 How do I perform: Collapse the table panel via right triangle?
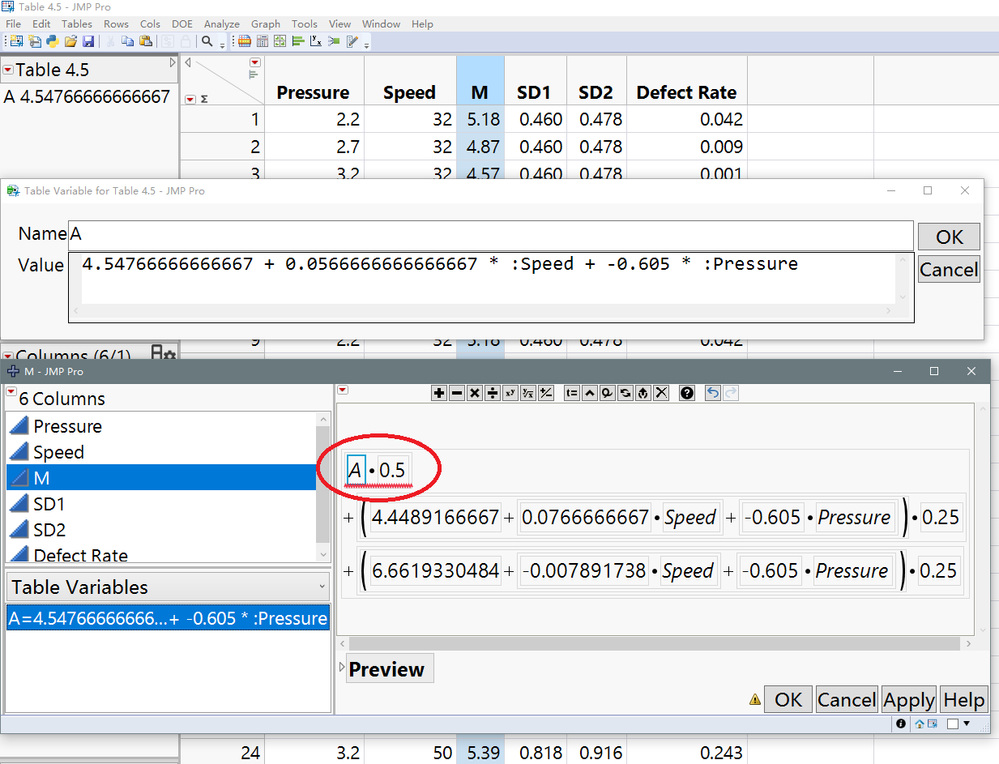172,62
